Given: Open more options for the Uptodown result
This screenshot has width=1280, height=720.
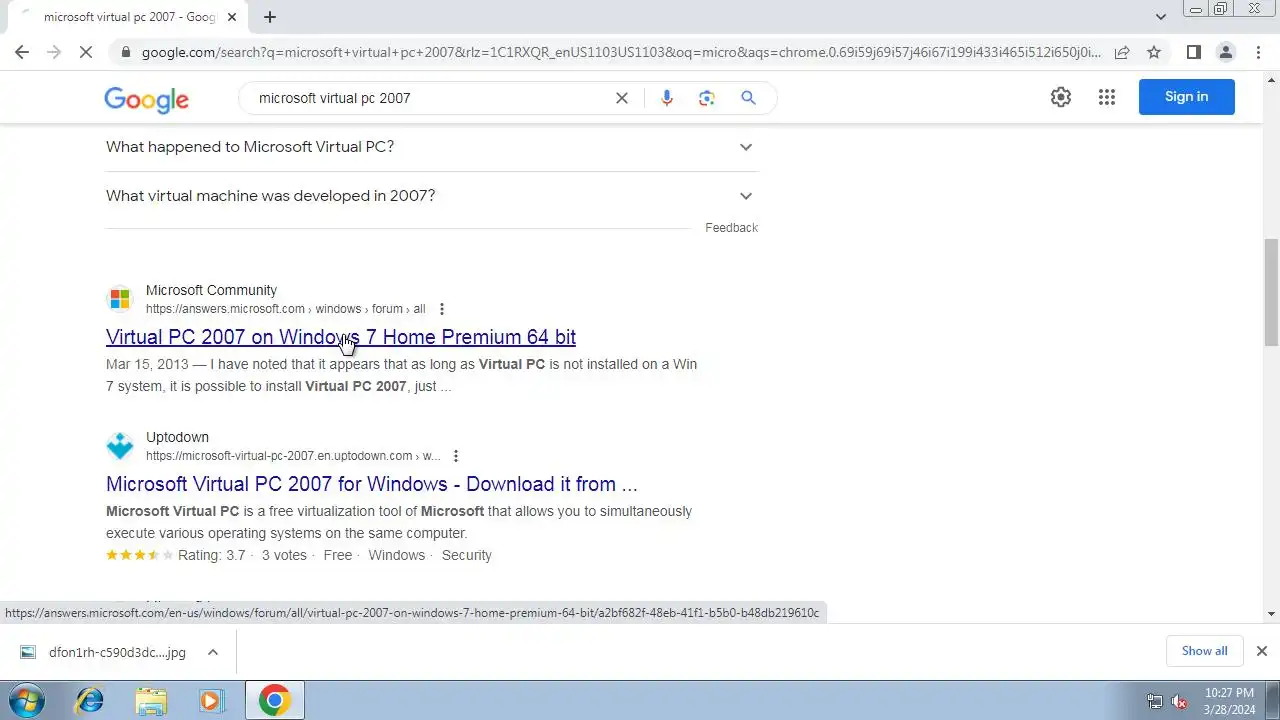Looking at the screenshot, I should click(x=456, y=456).
